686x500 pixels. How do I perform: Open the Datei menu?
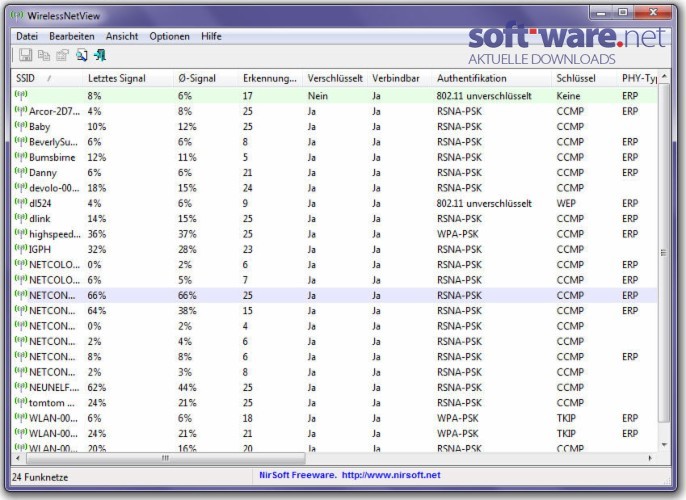[x=27, y=36]
